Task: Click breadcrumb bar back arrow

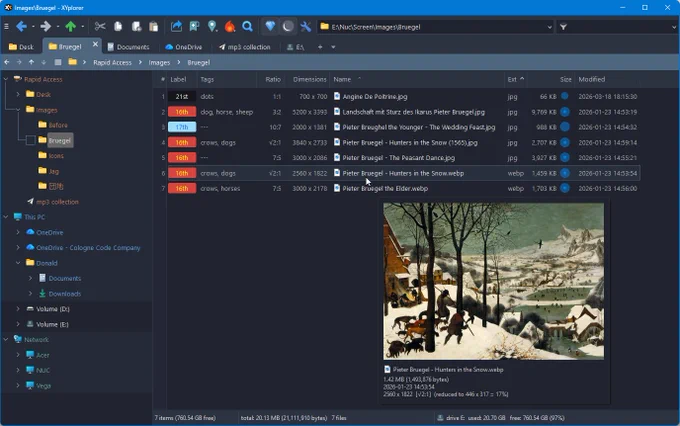Action: 7,62
